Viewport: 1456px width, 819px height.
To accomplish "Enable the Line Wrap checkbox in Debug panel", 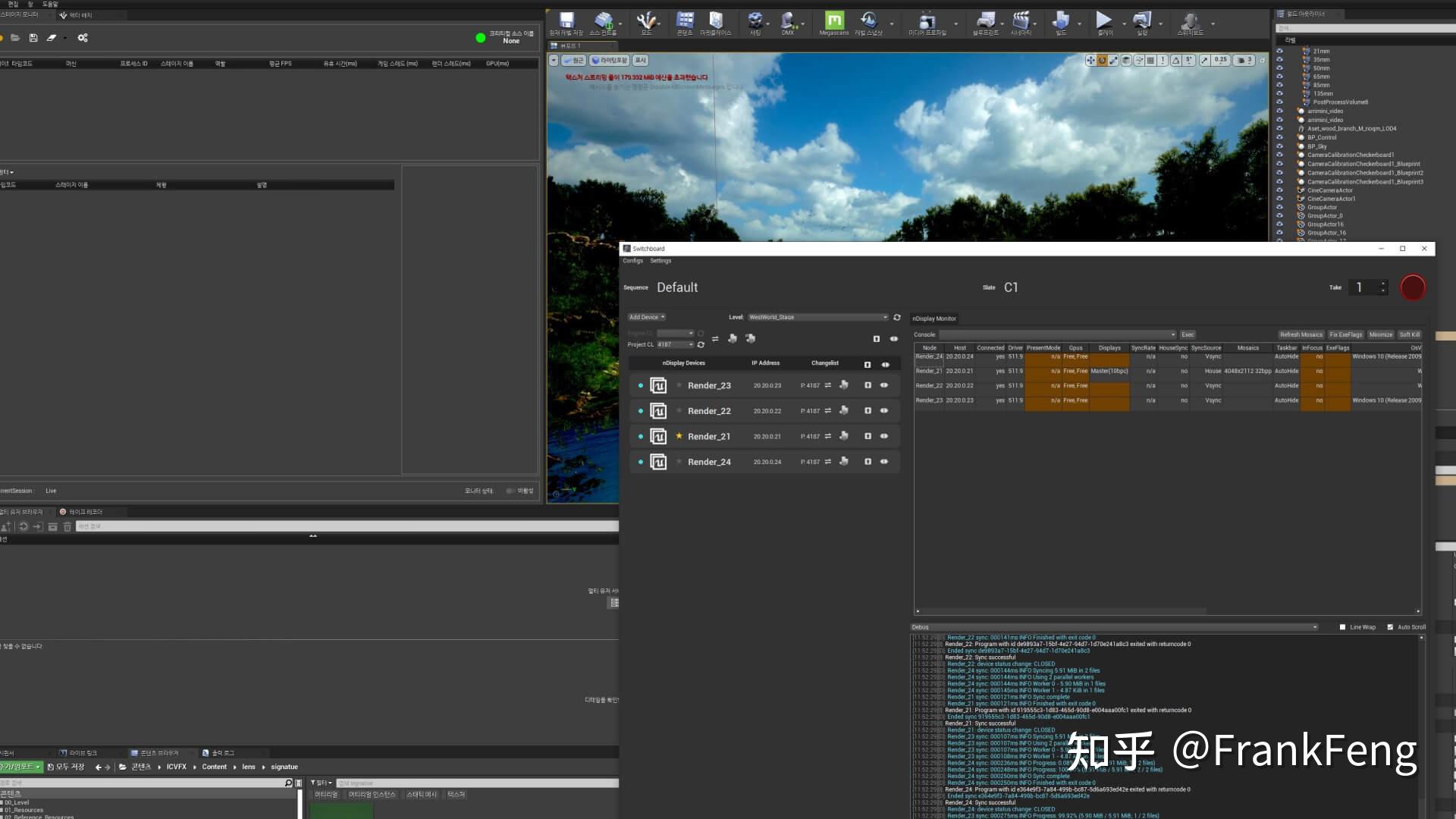I will click(x=1343, y=627).
